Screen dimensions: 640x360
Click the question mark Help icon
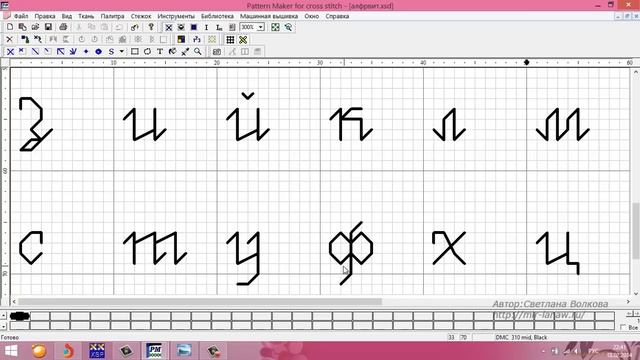point(151,27)
